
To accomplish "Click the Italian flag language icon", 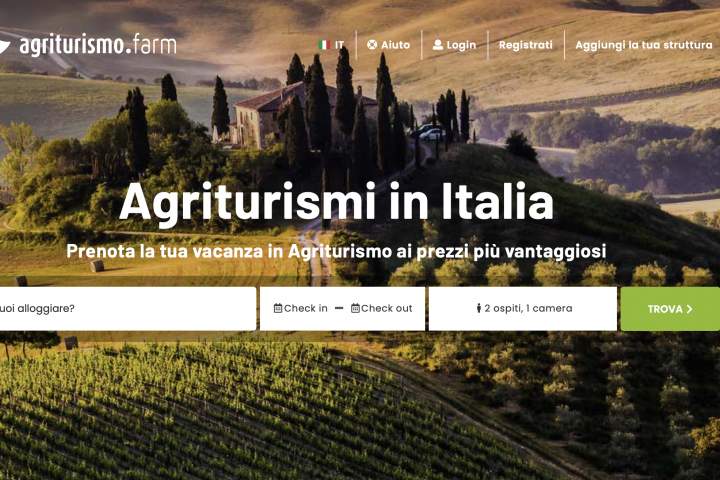I will (324, 45).
